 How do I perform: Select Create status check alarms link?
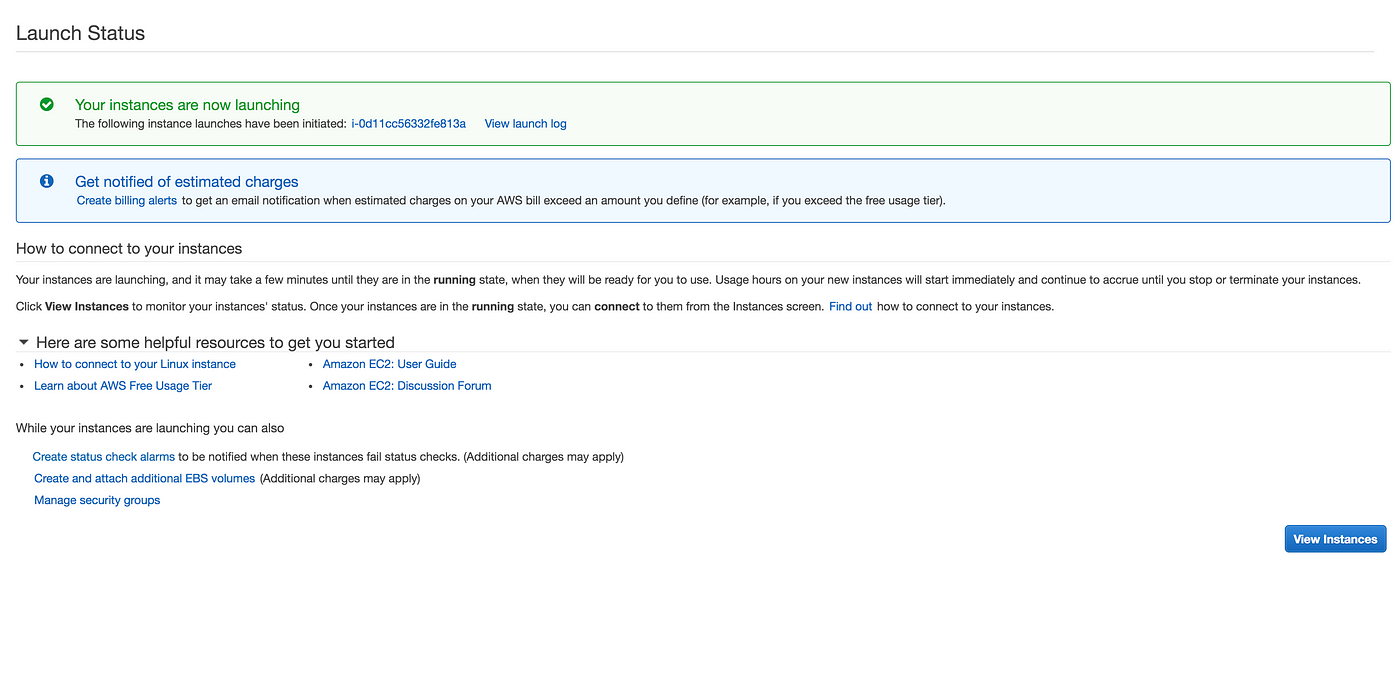click(x=104, y=457)
